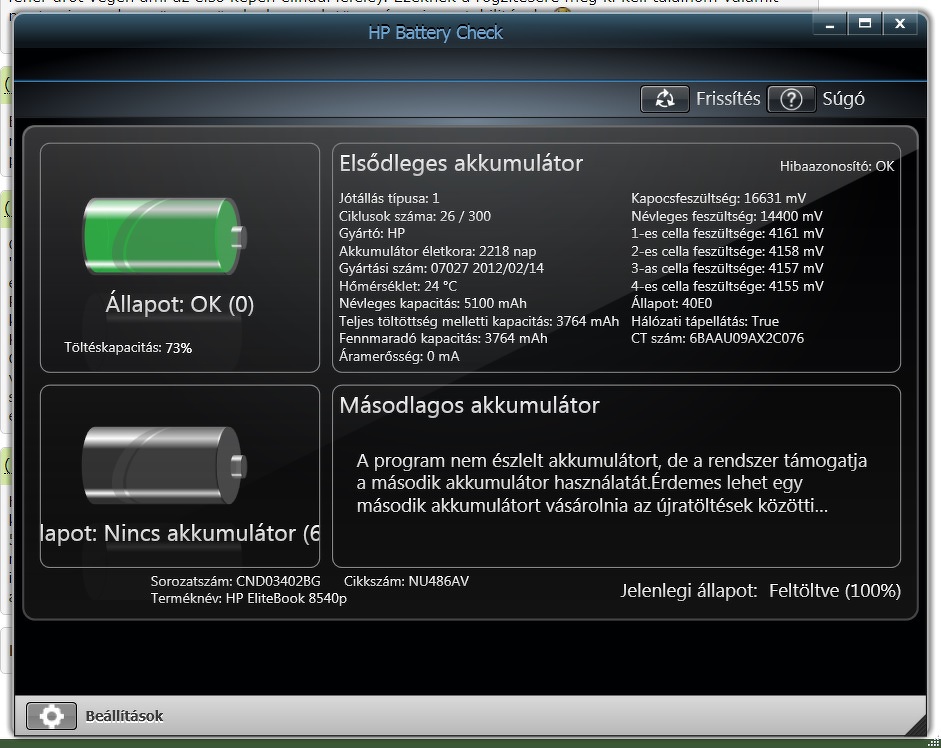The height and width of the screenshot is (748, 941).
Task: Click the Beállítások label
Action: click(x=124, y=716)
